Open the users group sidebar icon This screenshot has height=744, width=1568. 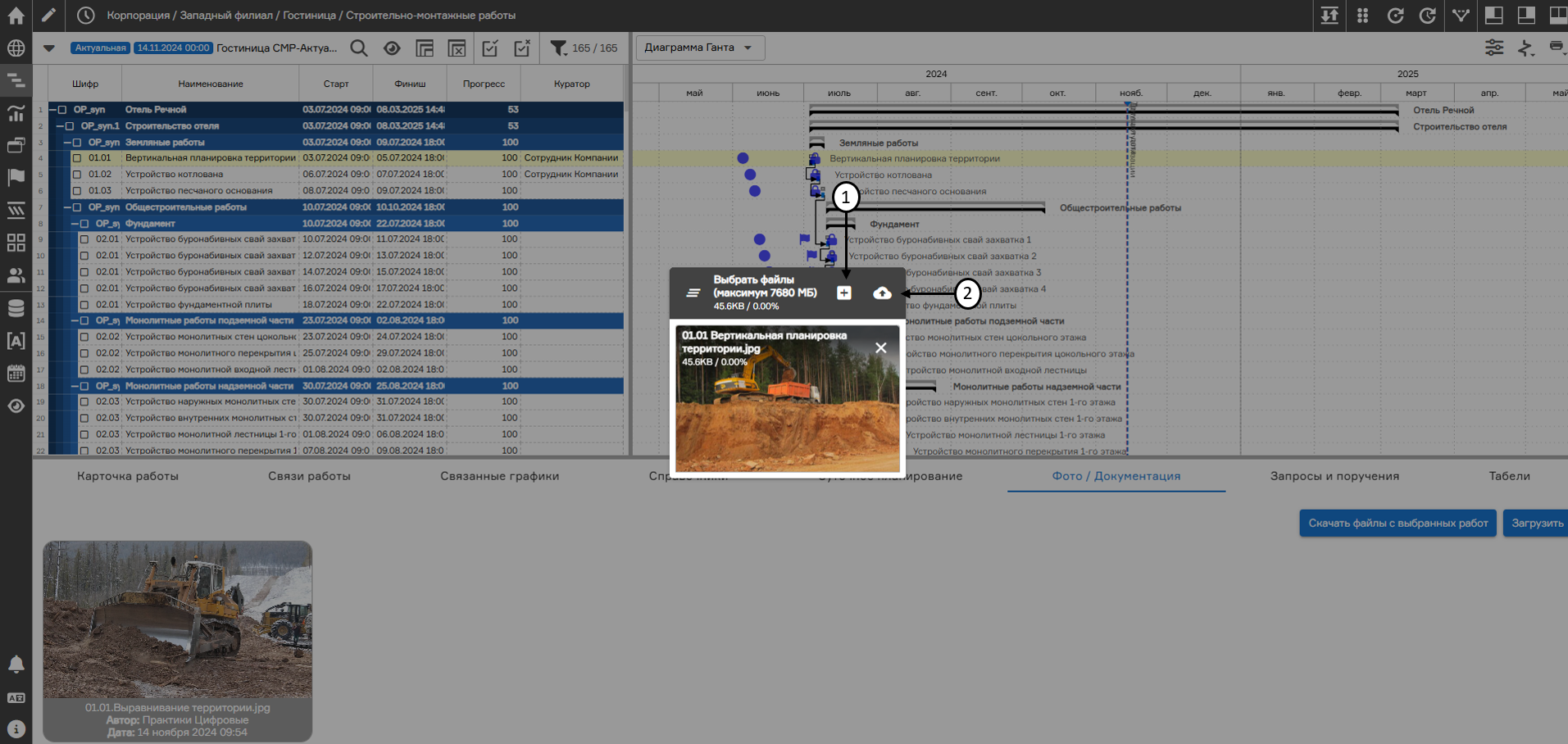point(16,275)
